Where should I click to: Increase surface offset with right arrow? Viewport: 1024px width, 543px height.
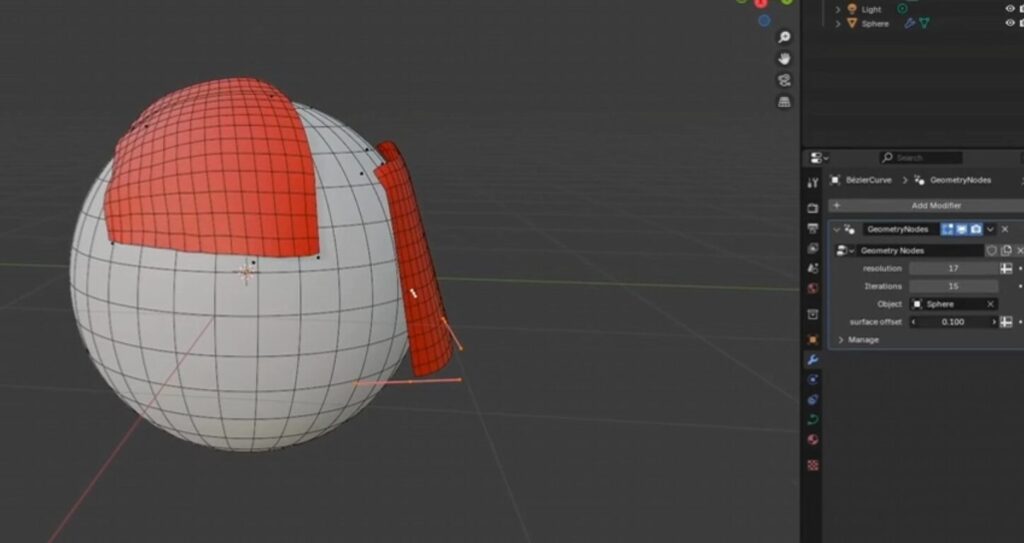pos(994,322)
